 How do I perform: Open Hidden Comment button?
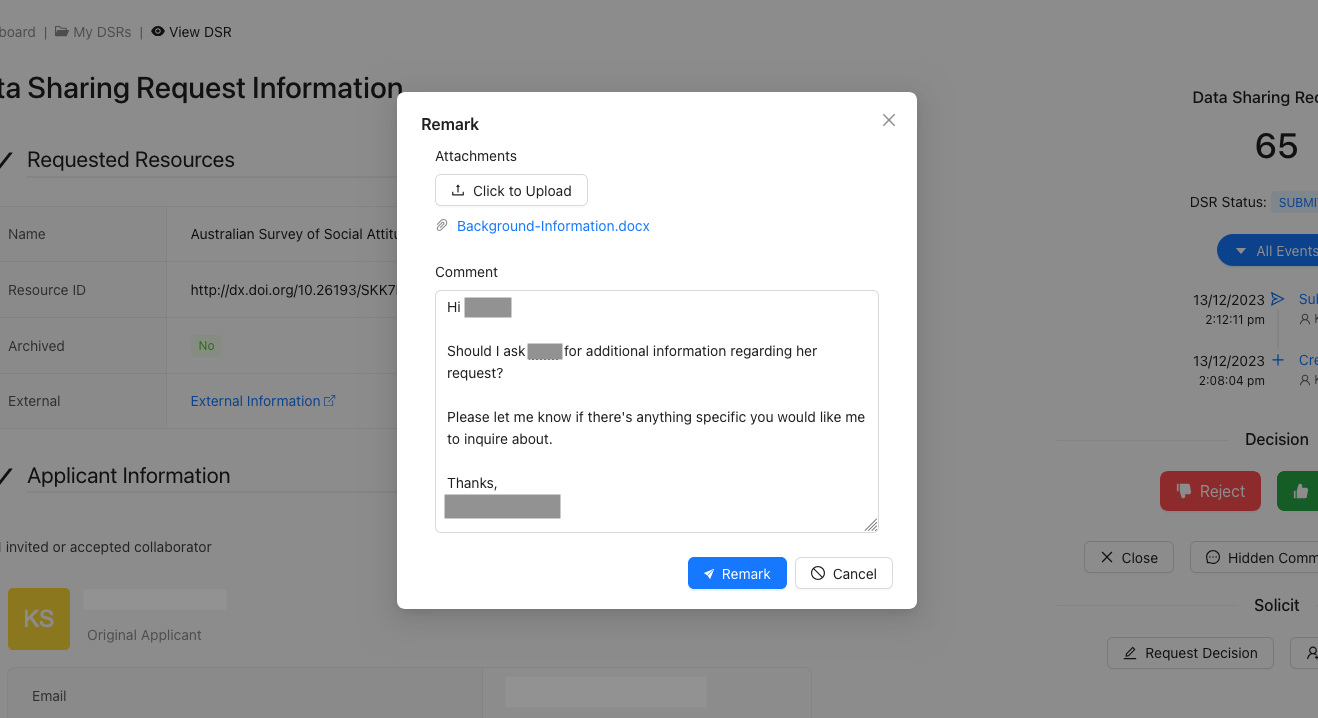[x=1254, y=558]
